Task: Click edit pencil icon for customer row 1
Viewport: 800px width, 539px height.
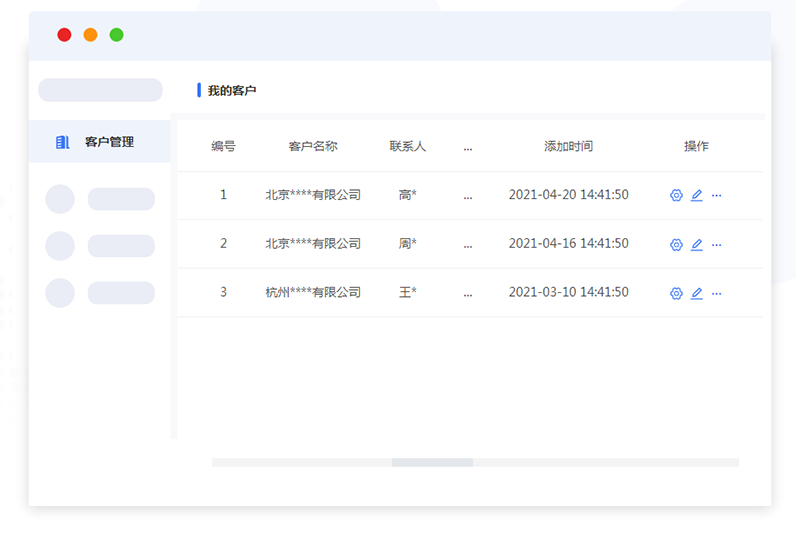Action: coord(697,196)
